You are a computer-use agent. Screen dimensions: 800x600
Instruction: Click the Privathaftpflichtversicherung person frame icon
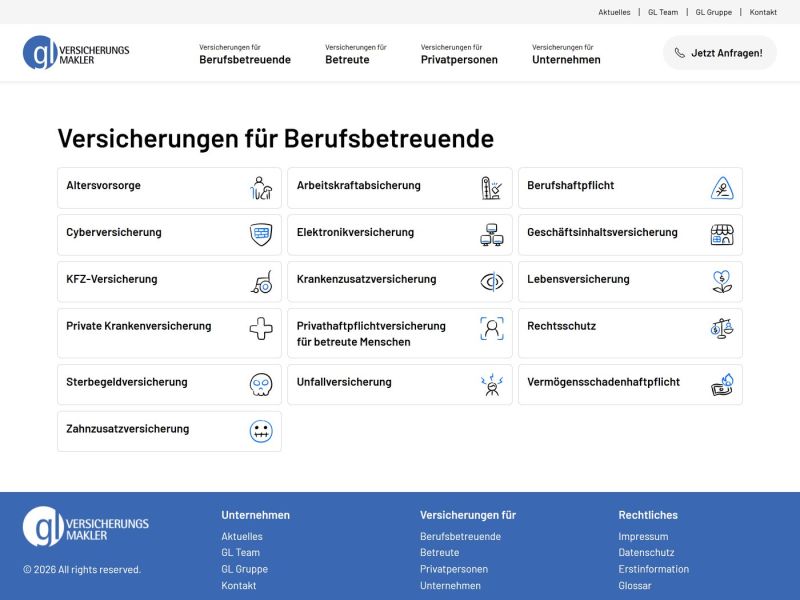pos(492,329)
